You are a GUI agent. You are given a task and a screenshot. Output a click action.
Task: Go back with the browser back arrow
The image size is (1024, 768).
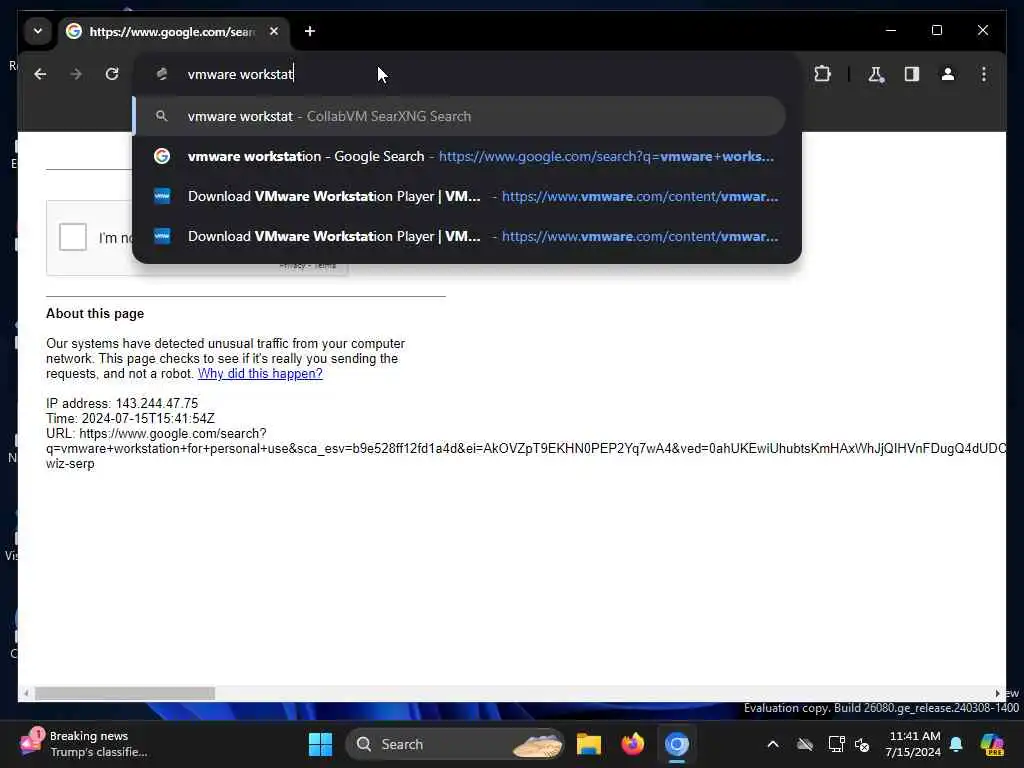click(40, 74)
